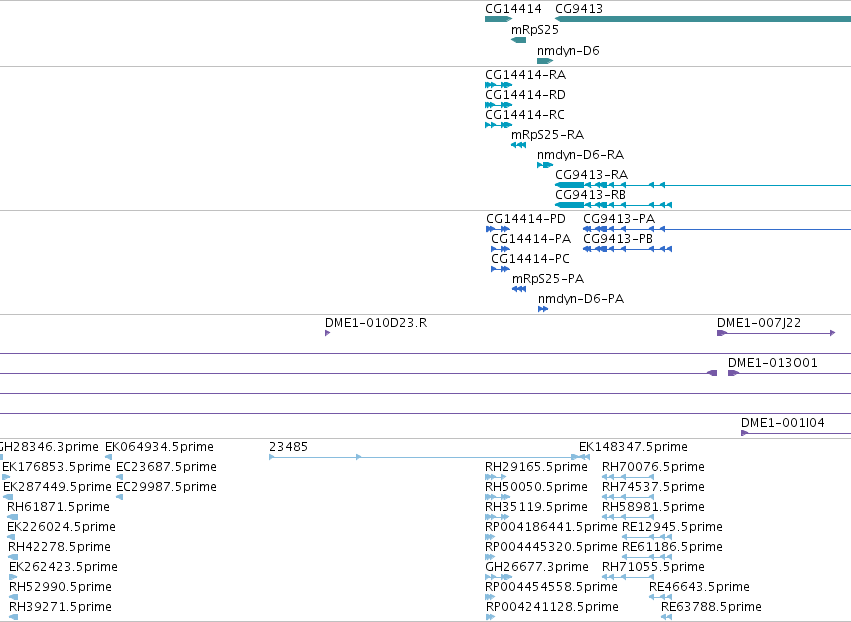Viewport: 851px width, 622px height.
Task: Click EST GH26677.3prime
Action: point(537,567)
